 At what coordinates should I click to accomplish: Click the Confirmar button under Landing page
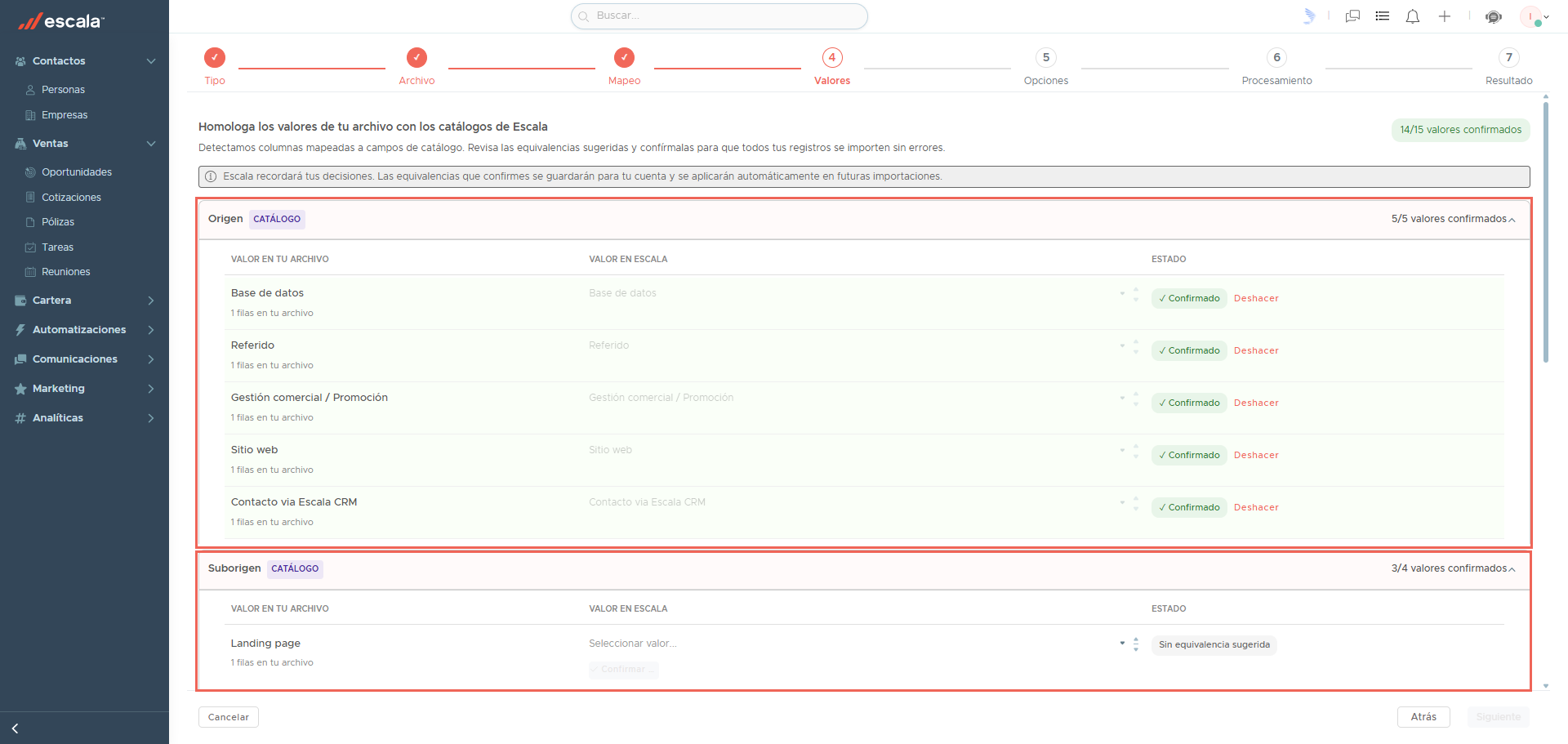coord(624,670)
